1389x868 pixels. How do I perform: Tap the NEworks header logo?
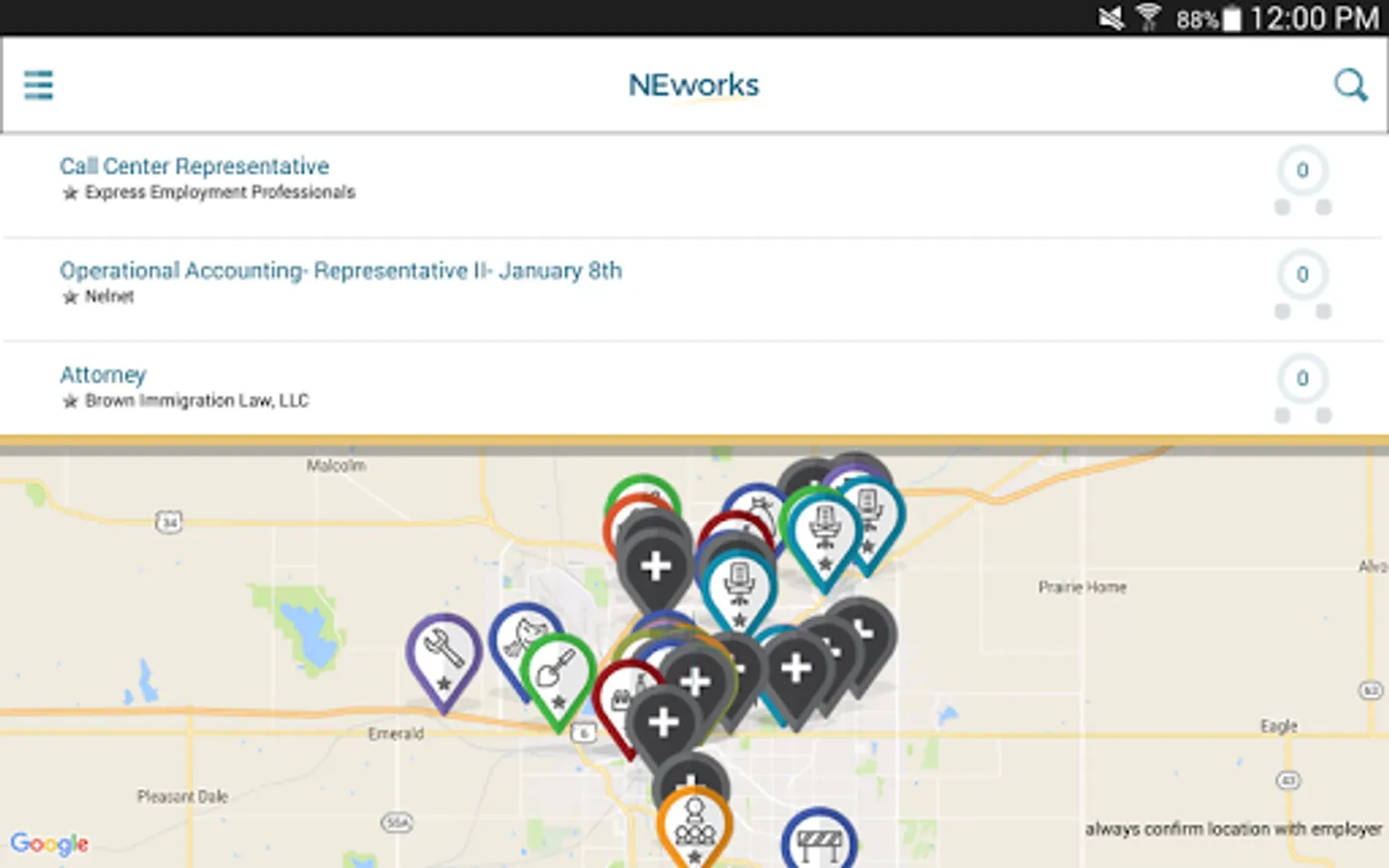click(x=694, y=85)
